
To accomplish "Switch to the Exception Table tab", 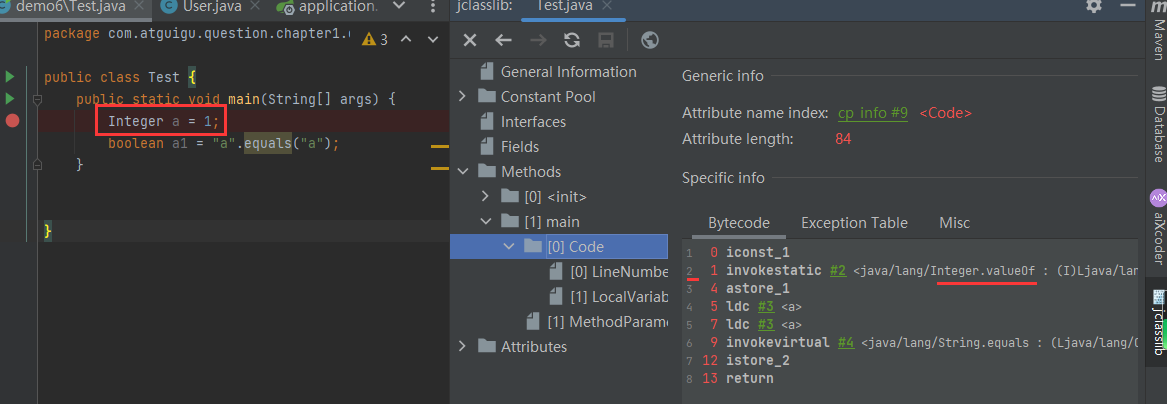I will click(854, 223).
